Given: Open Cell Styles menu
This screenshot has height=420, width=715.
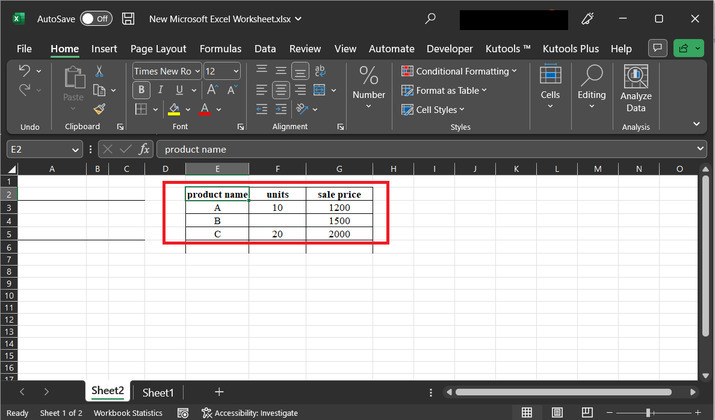Looking at the screenshot, I should click(432, 109).
